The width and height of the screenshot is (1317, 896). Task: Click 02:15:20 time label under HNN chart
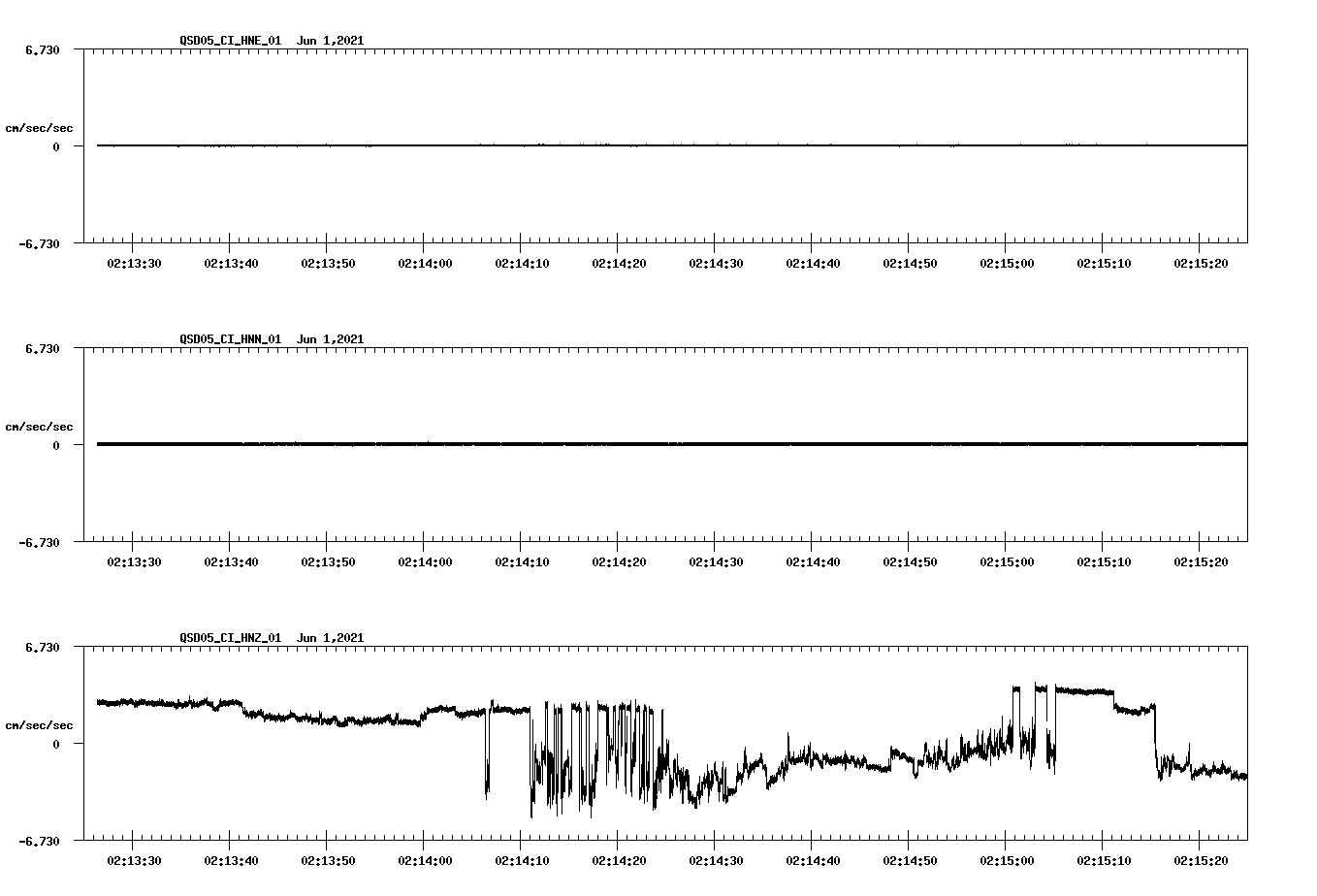(x=1201, y=562)
